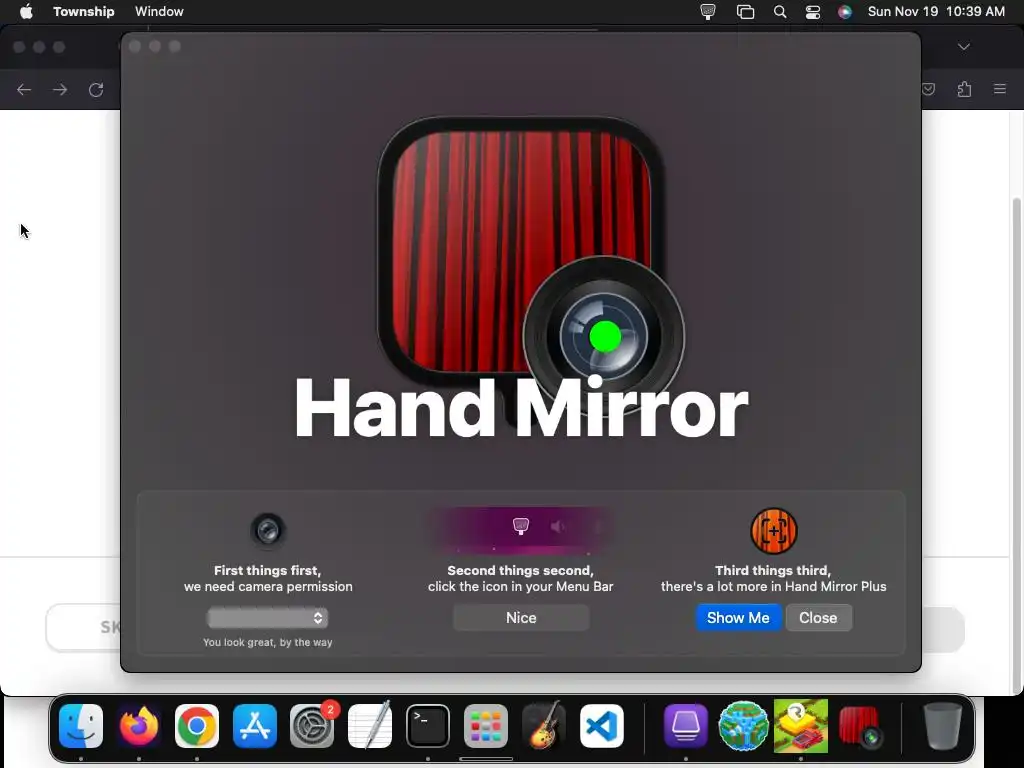This screenshot has width=1024, height=768.
Task: Open Apple Configurator from the Dock
Action: 686,726
